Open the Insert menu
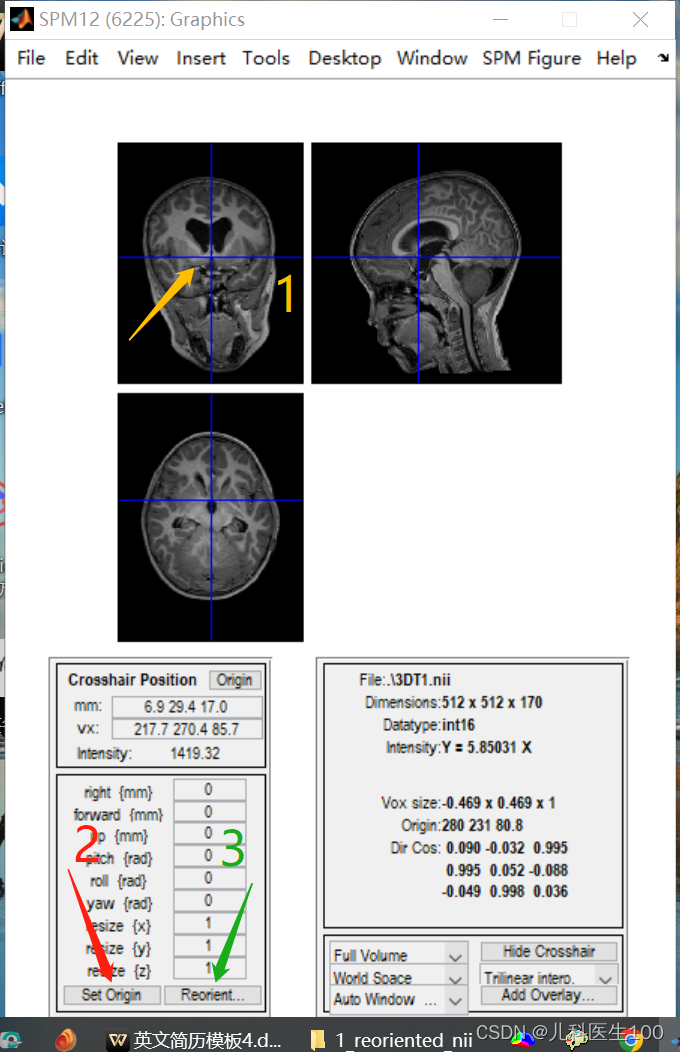 [201, 58]
